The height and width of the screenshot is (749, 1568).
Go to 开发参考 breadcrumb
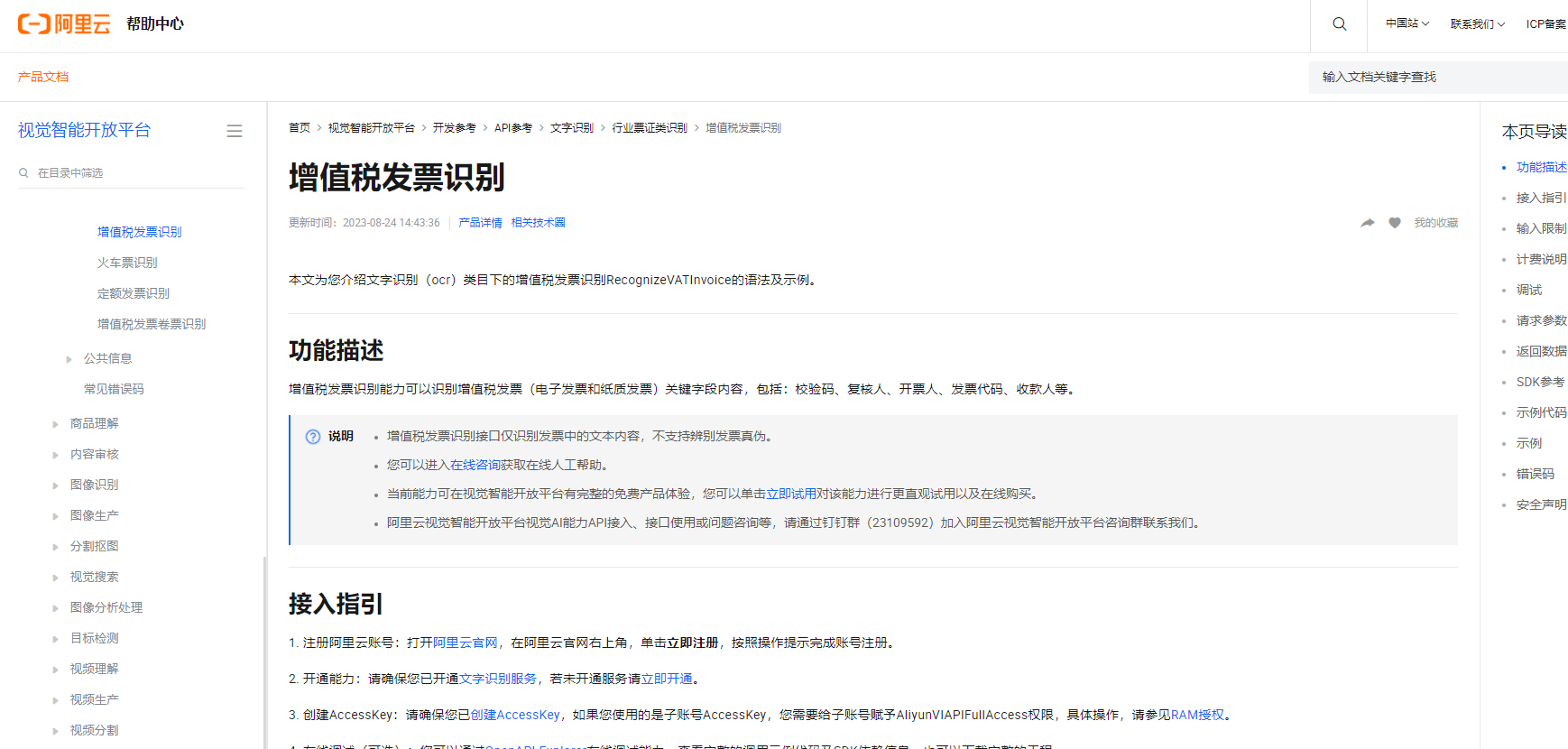tap(454, 128)
